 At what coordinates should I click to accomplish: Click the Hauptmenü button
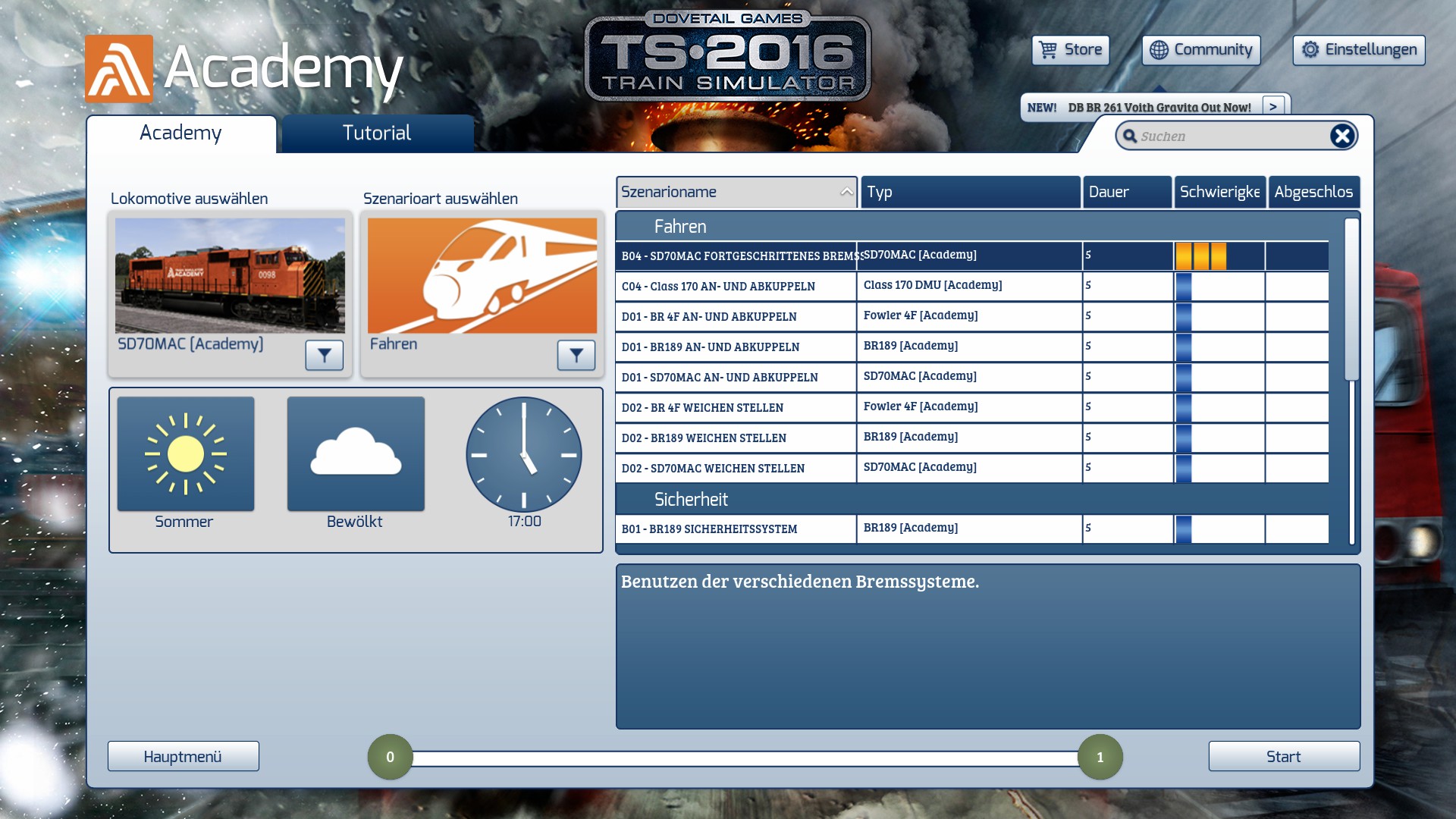point(184,756)
